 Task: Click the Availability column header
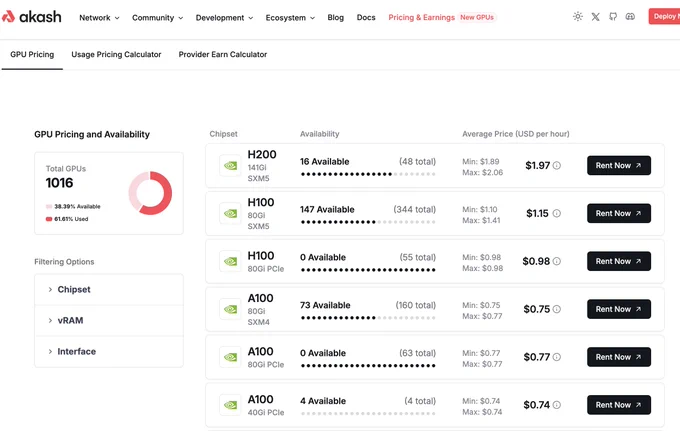pos(320,134)
